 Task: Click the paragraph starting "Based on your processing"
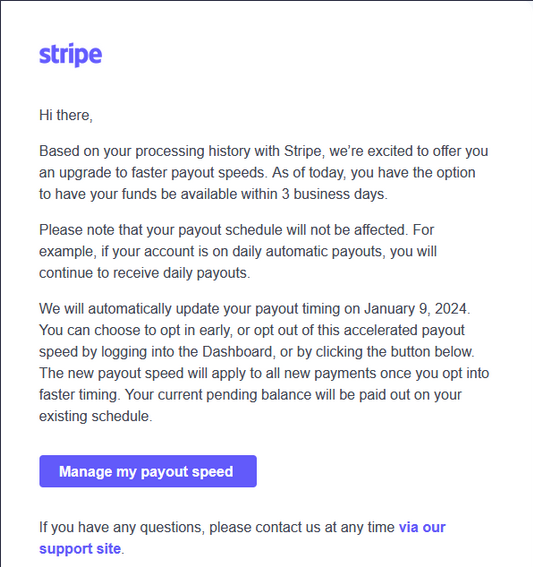pyautogui.click(x=264, y=172)
